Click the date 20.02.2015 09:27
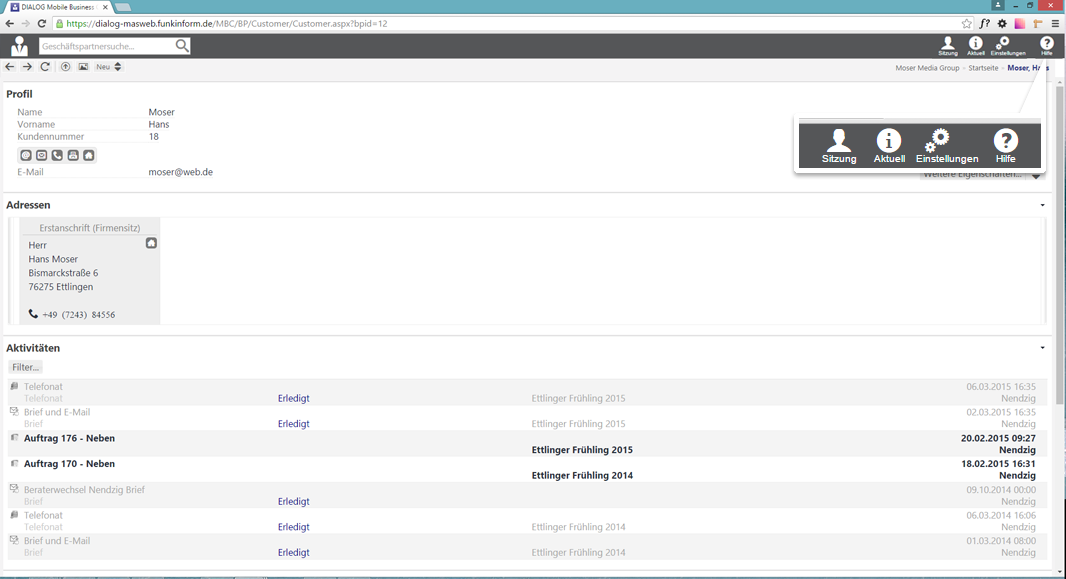The height and width of the screenshot is (579, 1066). [x=998, y=438]
